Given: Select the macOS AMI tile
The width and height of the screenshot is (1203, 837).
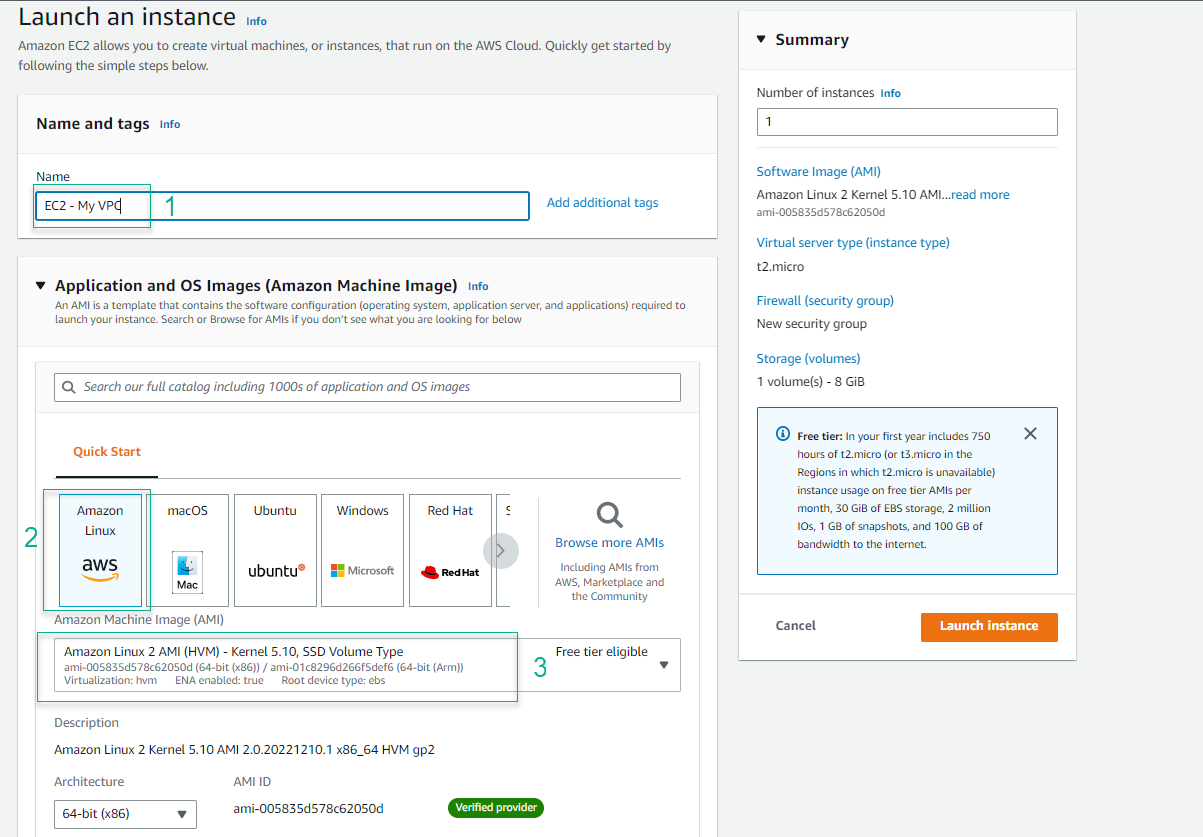Looking at the screenshot, I should [187, 550].
